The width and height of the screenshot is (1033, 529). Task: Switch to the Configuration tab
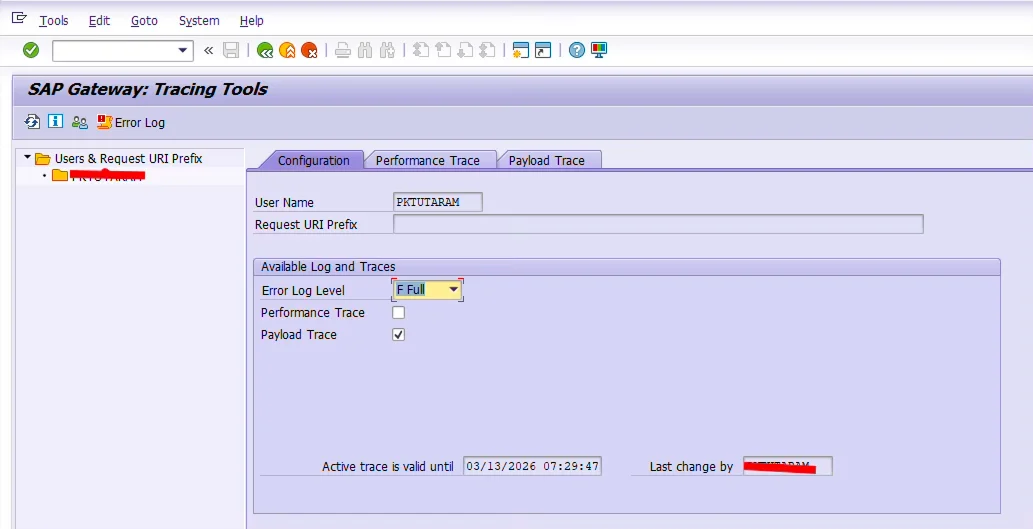313,161
